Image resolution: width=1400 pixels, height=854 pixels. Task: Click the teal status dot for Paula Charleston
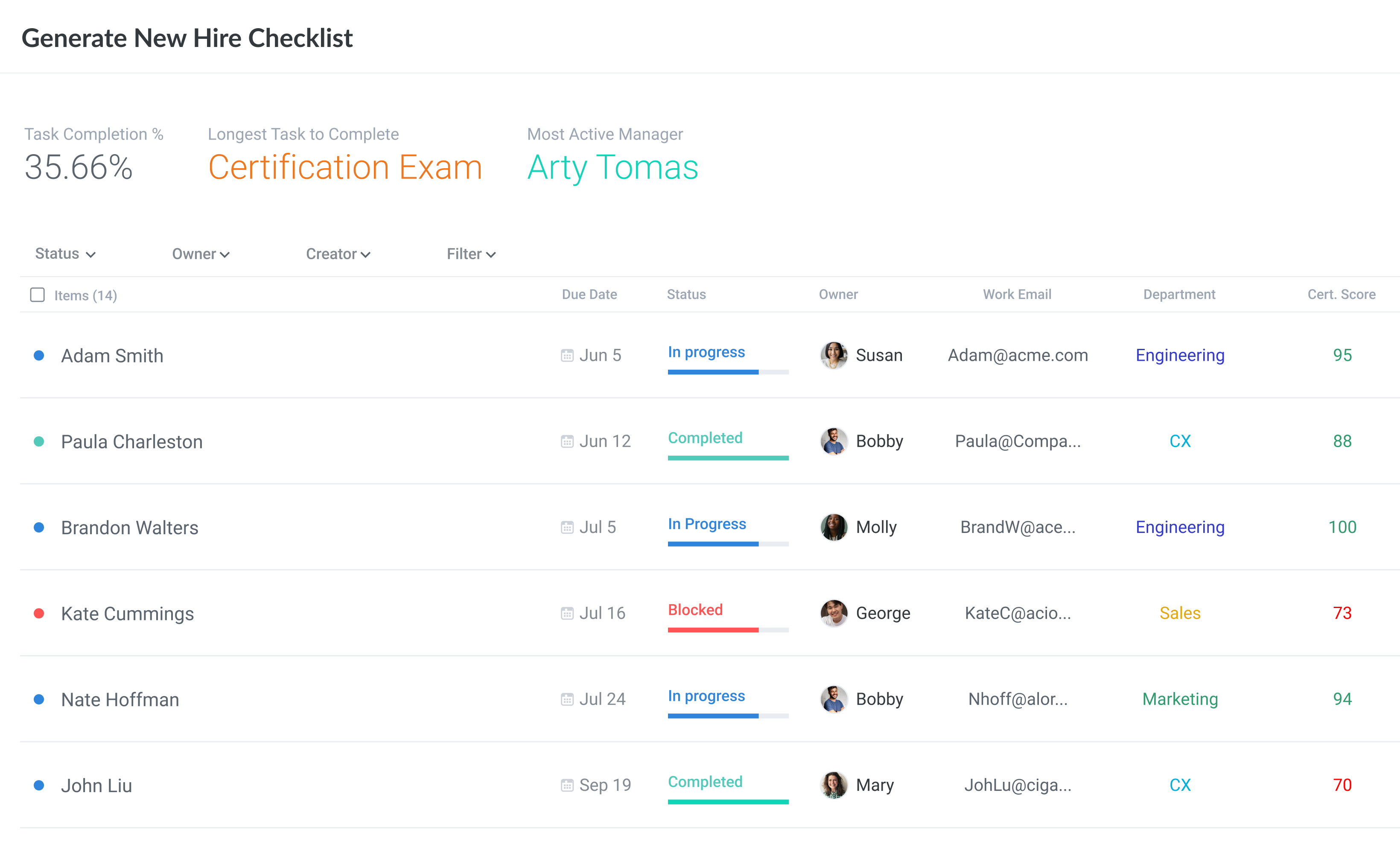pos(39,441)
